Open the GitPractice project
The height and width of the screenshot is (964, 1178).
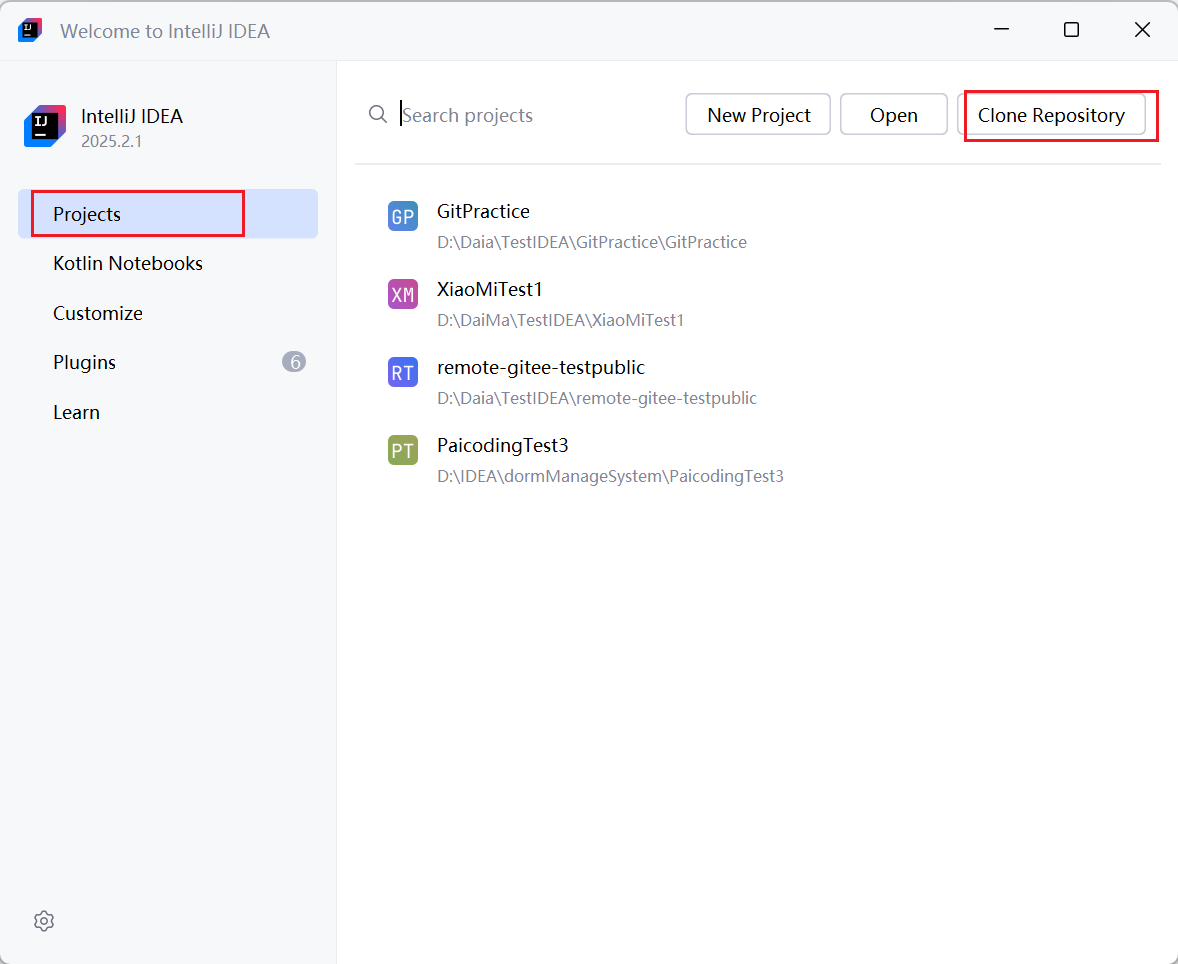click(x=757, y=226)
